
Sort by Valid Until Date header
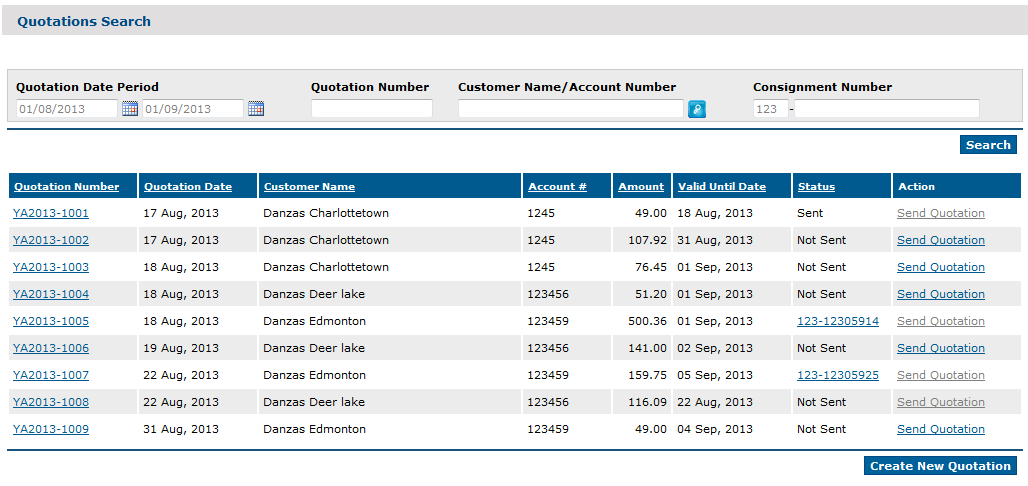[722, 187]
